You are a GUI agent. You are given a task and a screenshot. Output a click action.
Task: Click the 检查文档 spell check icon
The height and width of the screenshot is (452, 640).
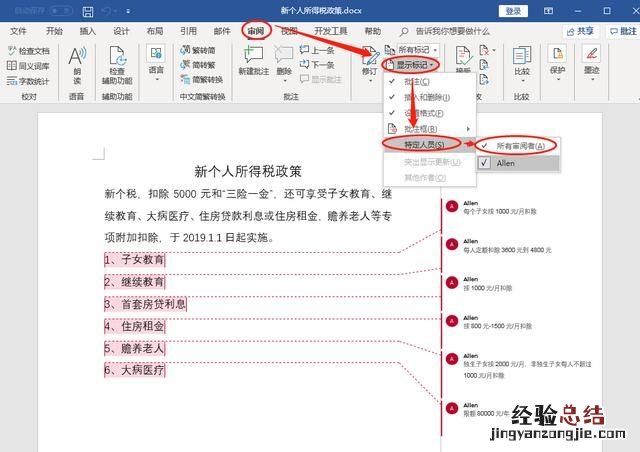coord(12,51)
